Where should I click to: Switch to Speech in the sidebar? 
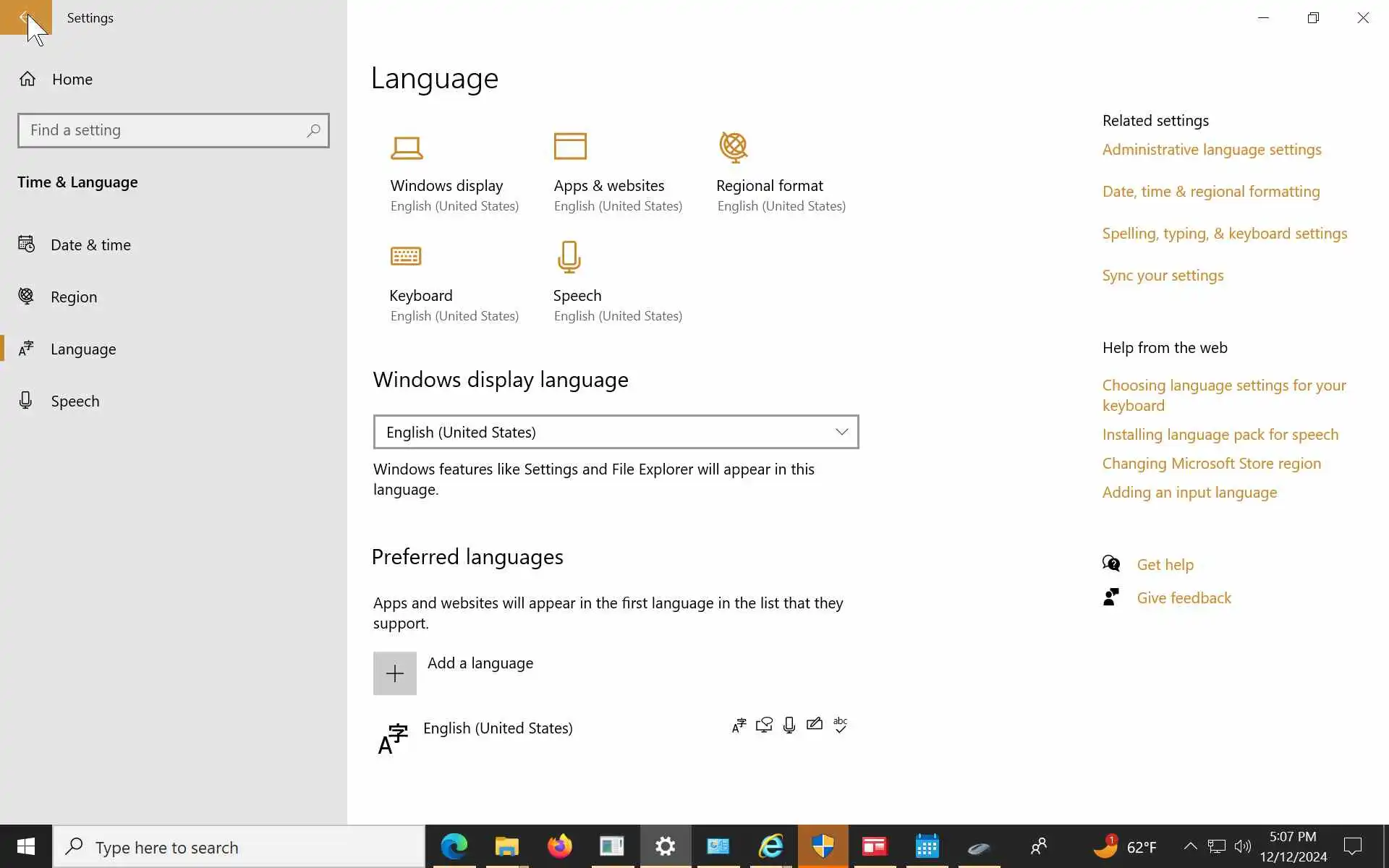pyautogui.click(x=75, y=401)
